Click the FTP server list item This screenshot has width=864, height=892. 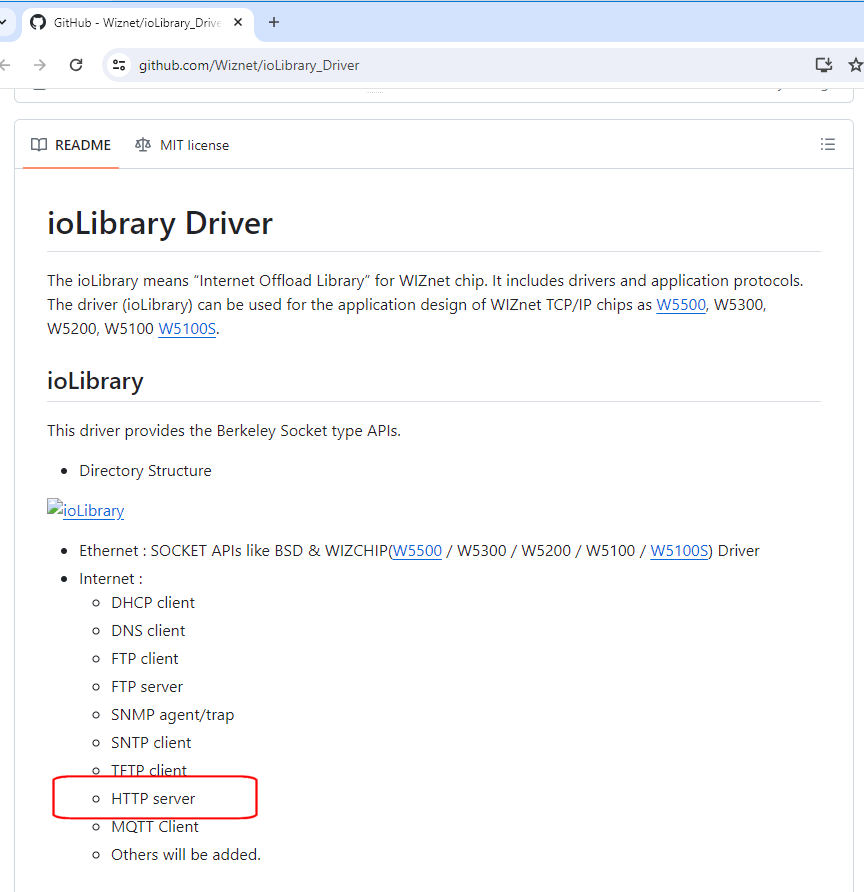(x=147, y=687)
